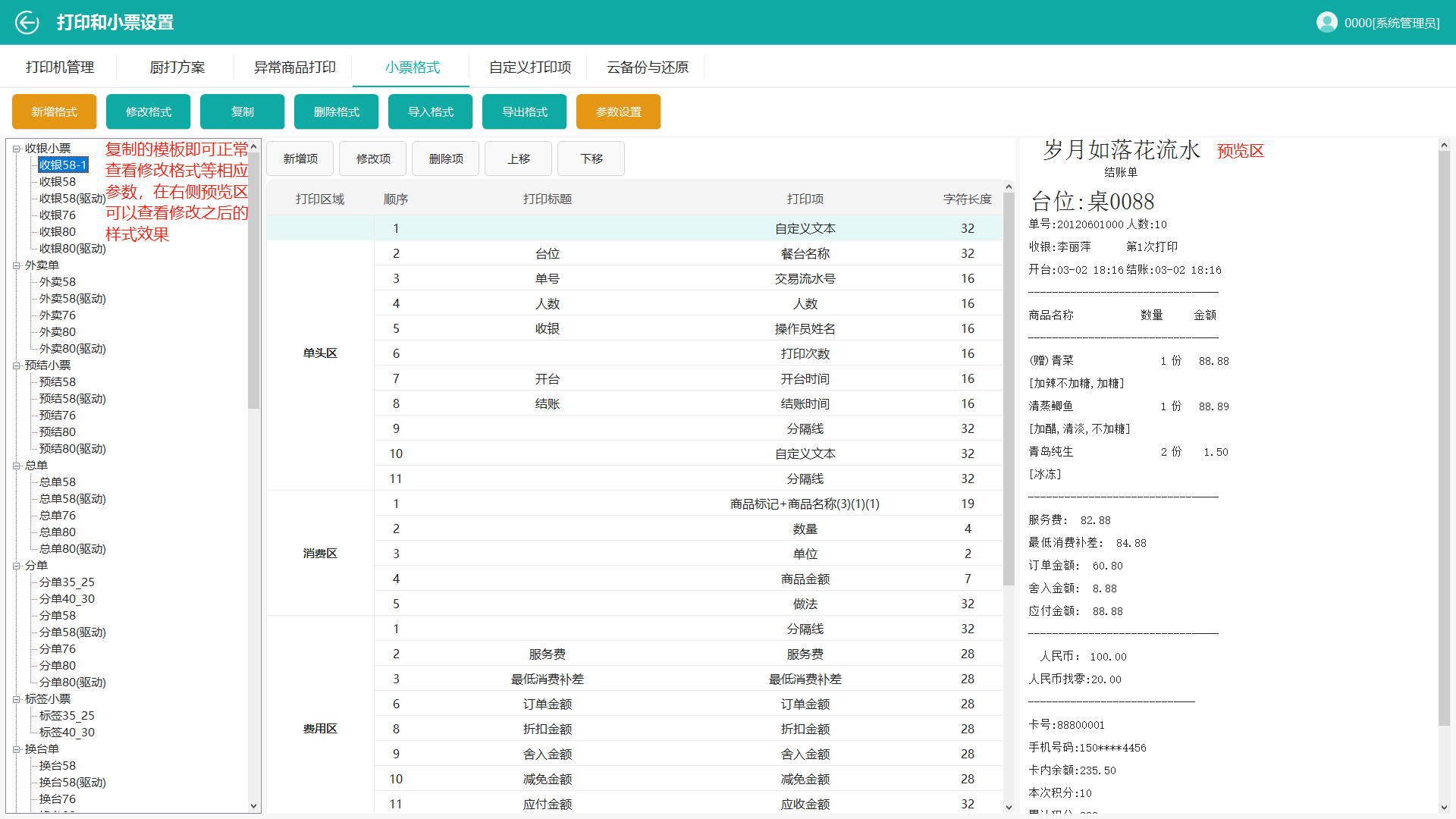Select 换台58(驱动) format
Viewport: 1456px width, 819px height.
72,783
